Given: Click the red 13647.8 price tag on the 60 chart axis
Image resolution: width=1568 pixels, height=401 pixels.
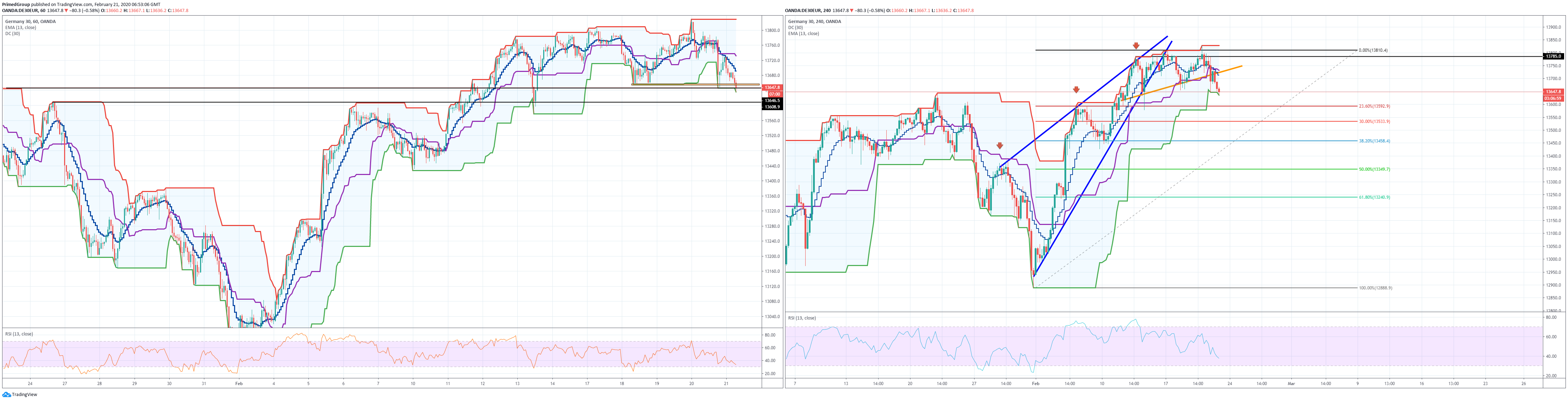Looking at the screenshot, I should (772, 87).
